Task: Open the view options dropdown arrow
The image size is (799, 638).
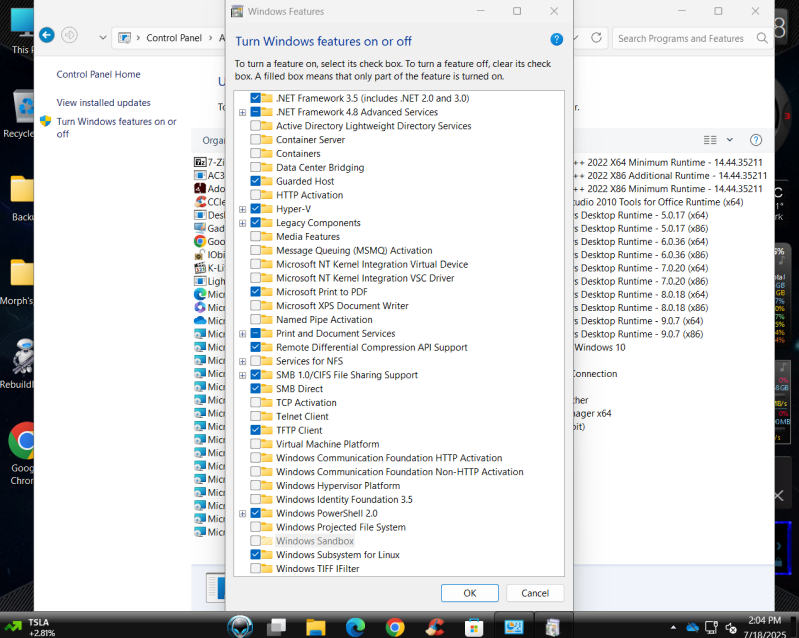Action: [x=730, y=140]
